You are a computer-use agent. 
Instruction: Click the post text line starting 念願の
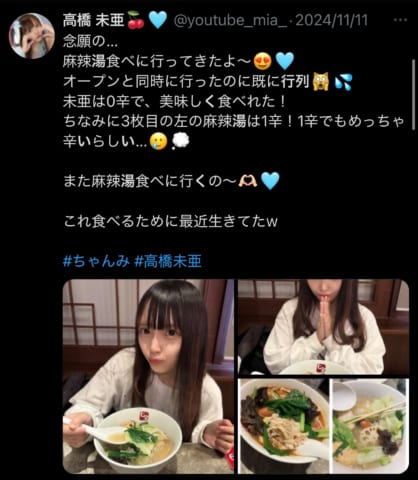91,41
